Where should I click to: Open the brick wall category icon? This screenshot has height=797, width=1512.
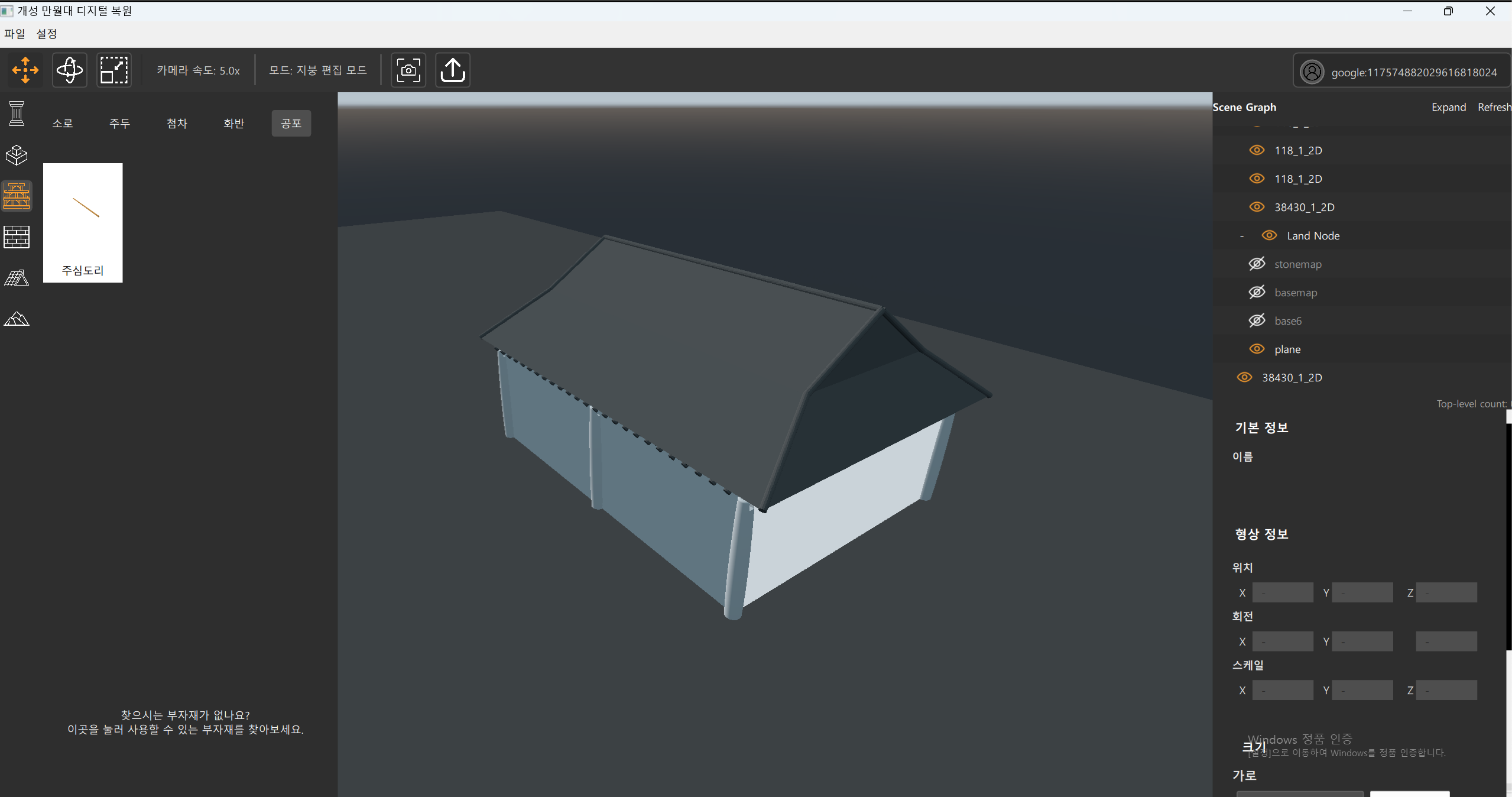point(17,237)
